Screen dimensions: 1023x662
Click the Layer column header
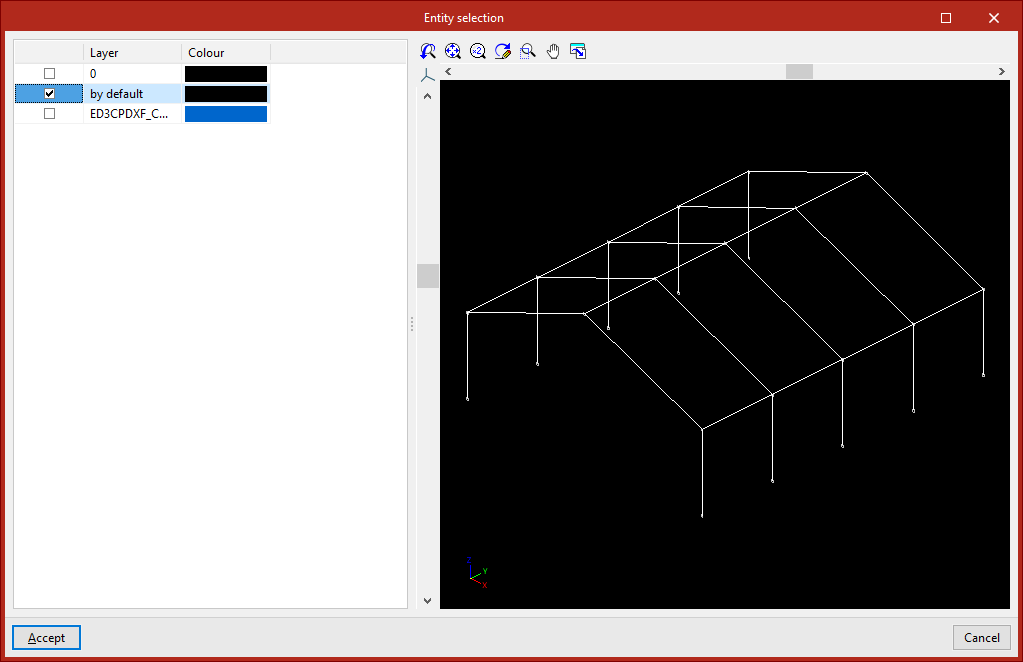tap(132, 53)
